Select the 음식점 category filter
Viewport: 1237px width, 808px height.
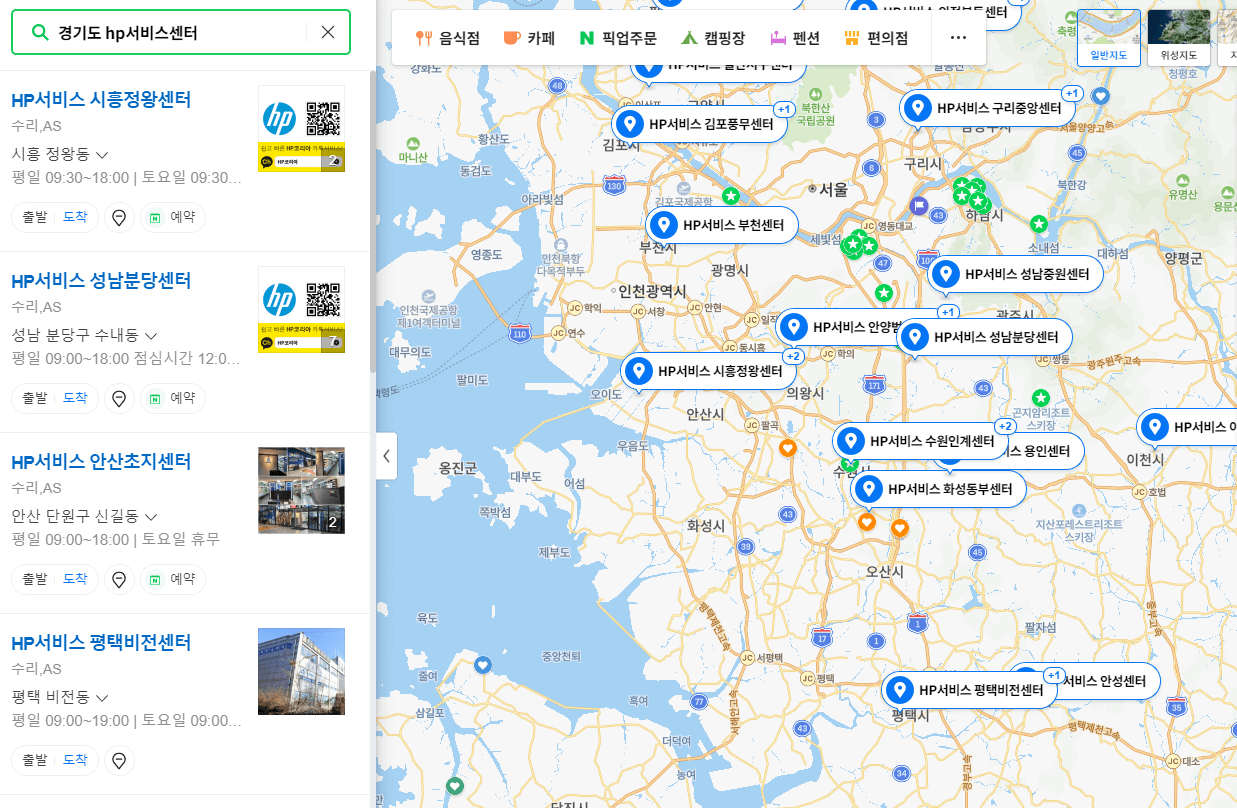click(448, 38)
